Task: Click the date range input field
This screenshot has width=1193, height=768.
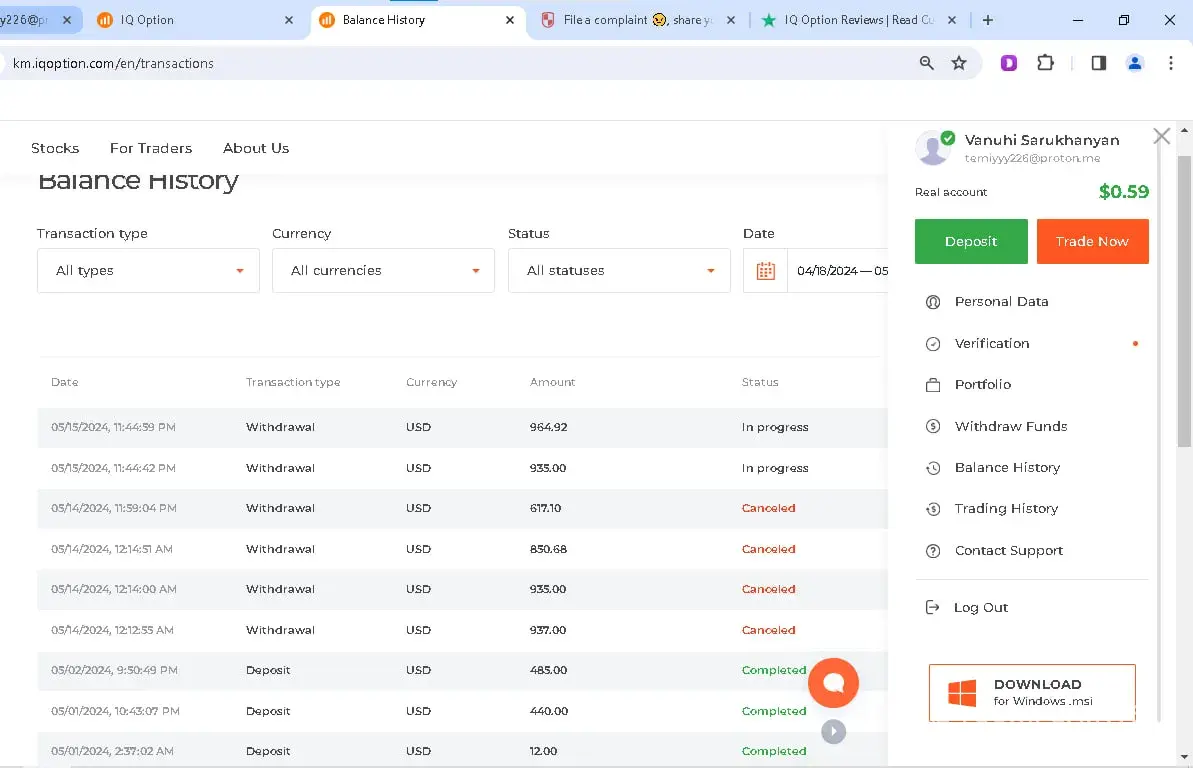Action: pos(840,271)
